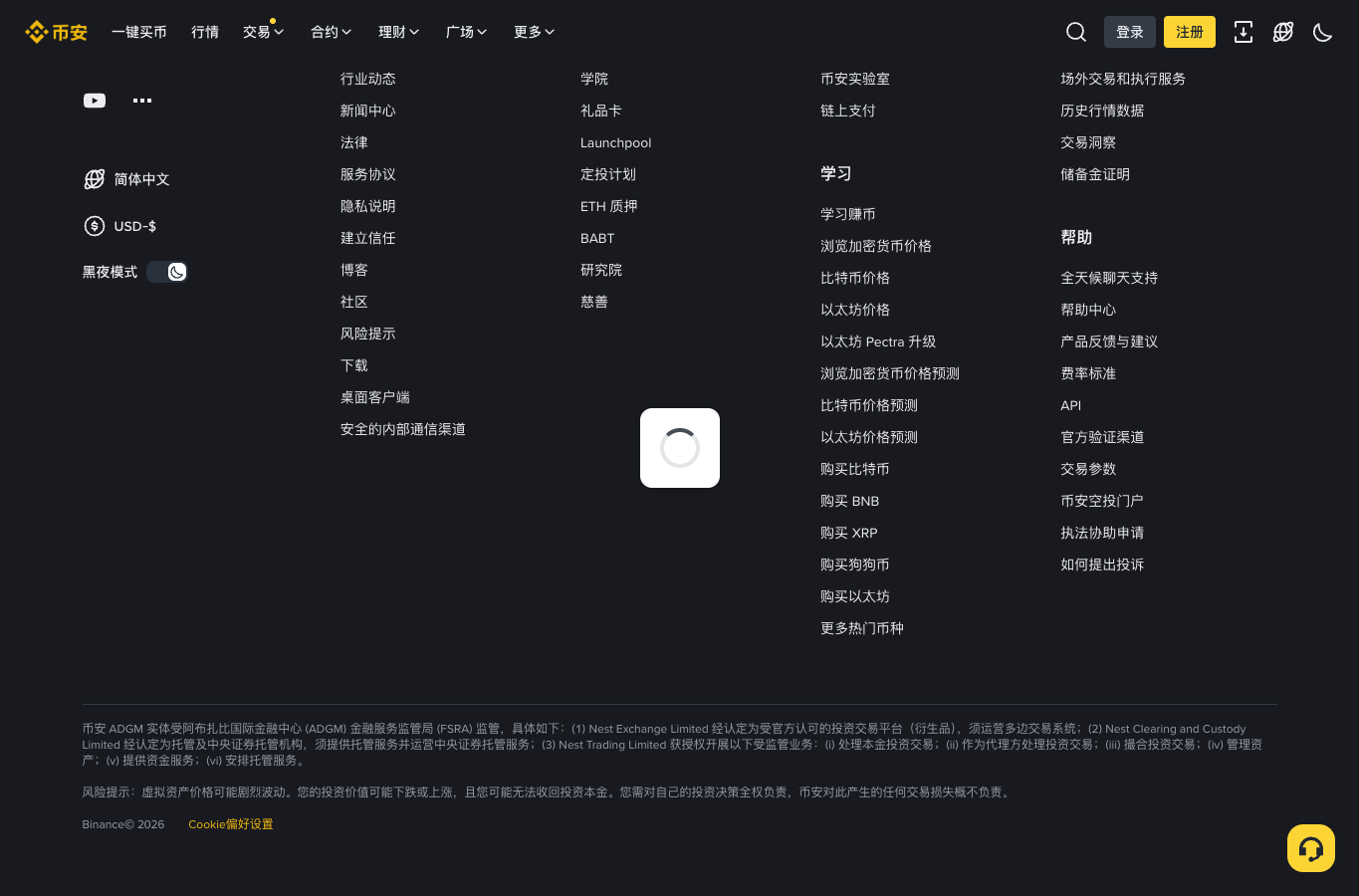Open the 币安空投门户 link
This screenshot has width=1359, height=896.
[x=1102, y=501]
